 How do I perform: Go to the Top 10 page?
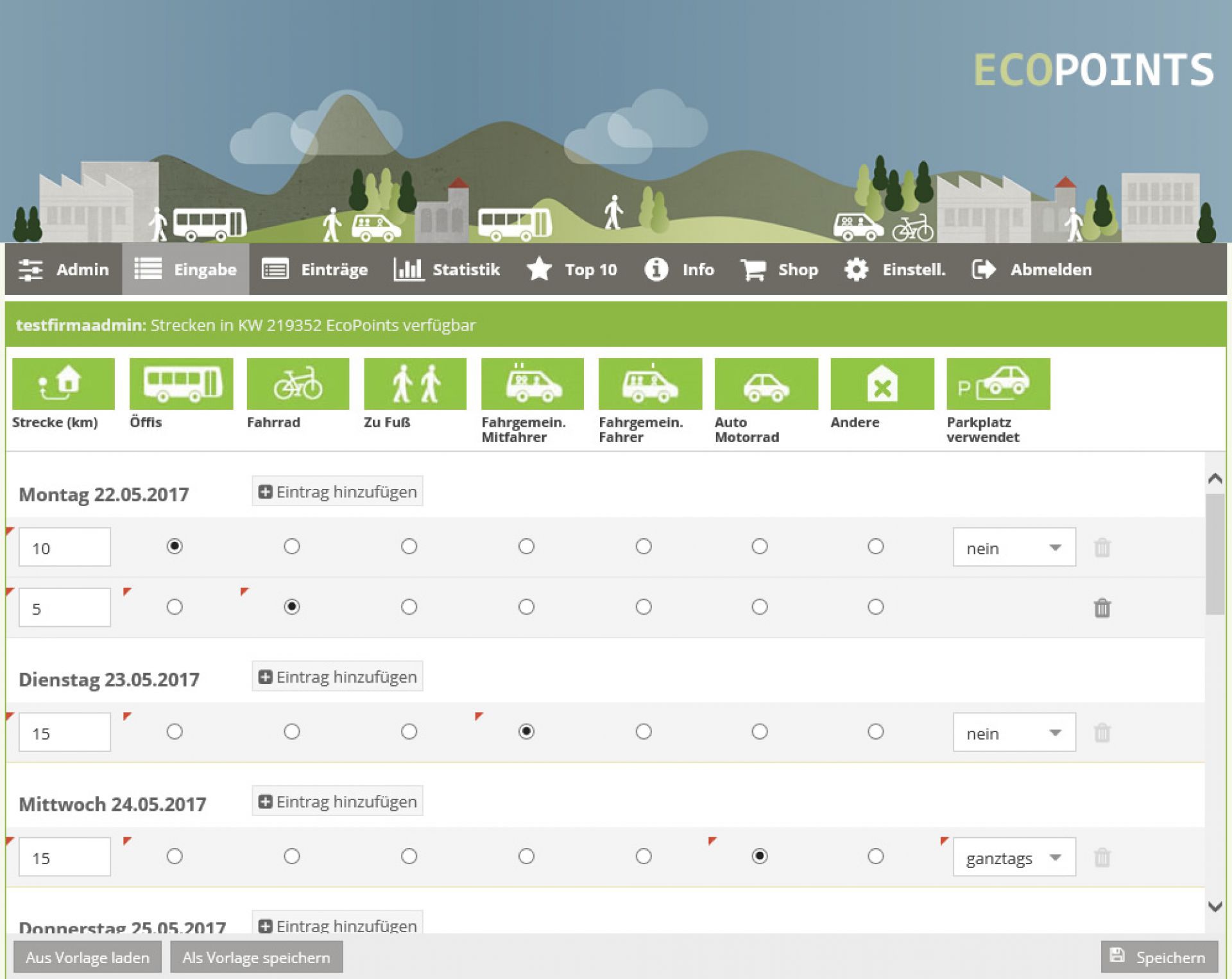pos(572,269)
